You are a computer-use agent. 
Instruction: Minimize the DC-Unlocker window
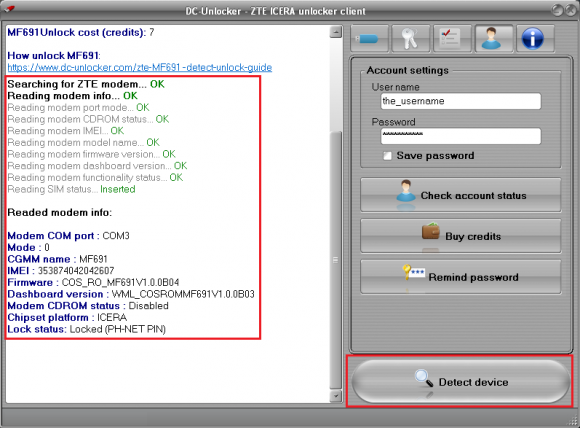tap(557, 10)
